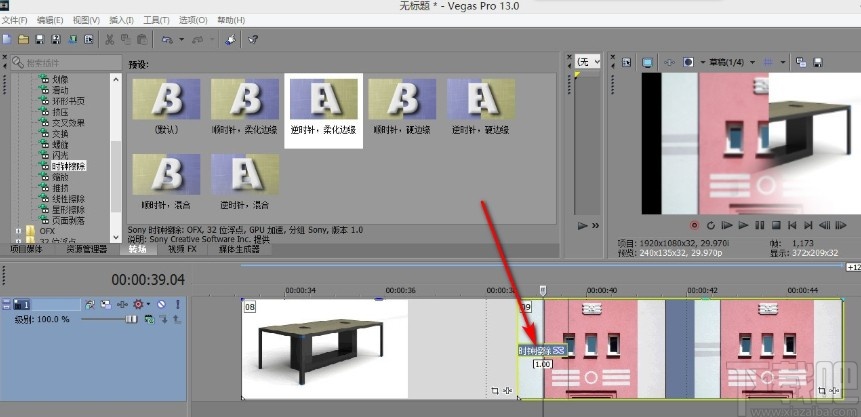This screenshot has width=861, height=417.
Task: Open the 编辑(E) menu
Action: [x=50, y=20]
